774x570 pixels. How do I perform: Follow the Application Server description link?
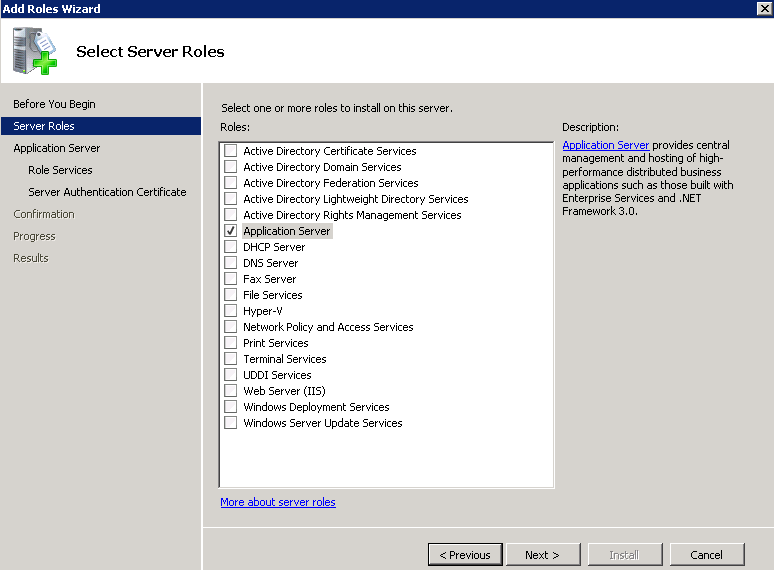point(605,145)
